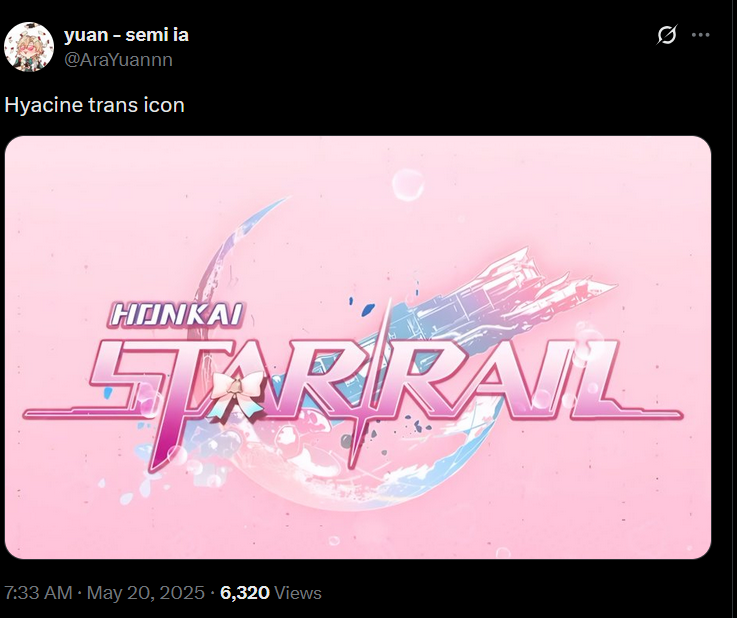737x618 pixels.
Task: Click the word Views beside the count
Action: 298,593
